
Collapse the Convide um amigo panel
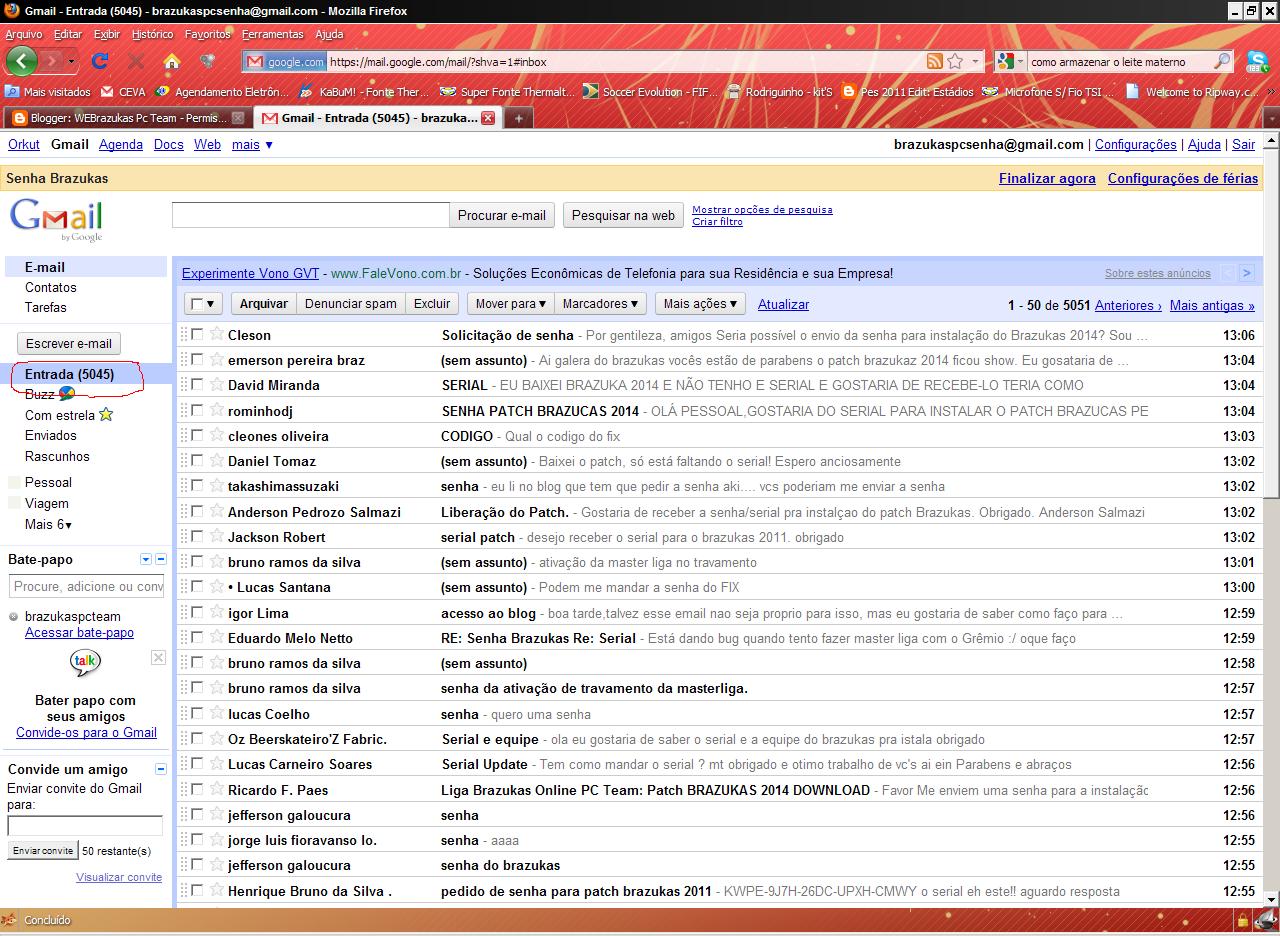tap(161, 769)
